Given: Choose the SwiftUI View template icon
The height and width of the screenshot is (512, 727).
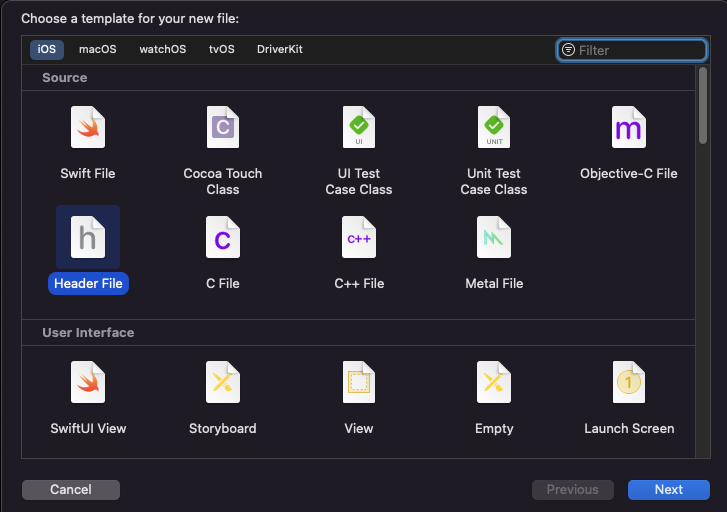Looking at the screenshot, I should 88,382.
